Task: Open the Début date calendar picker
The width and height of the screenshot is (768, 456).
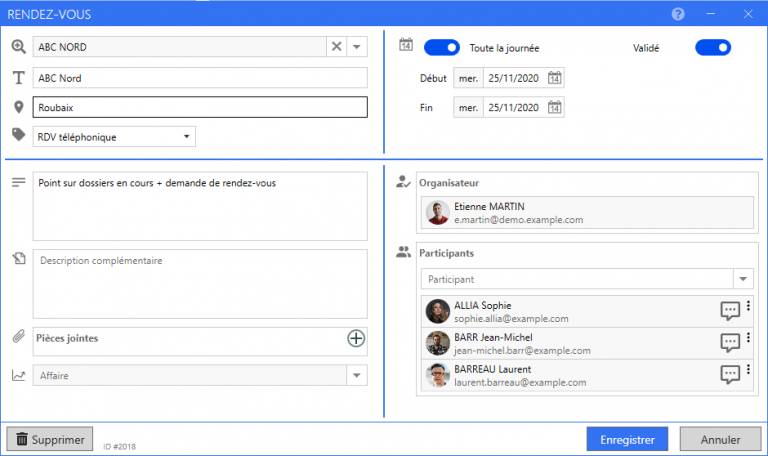Action: (x=554, y=78)
